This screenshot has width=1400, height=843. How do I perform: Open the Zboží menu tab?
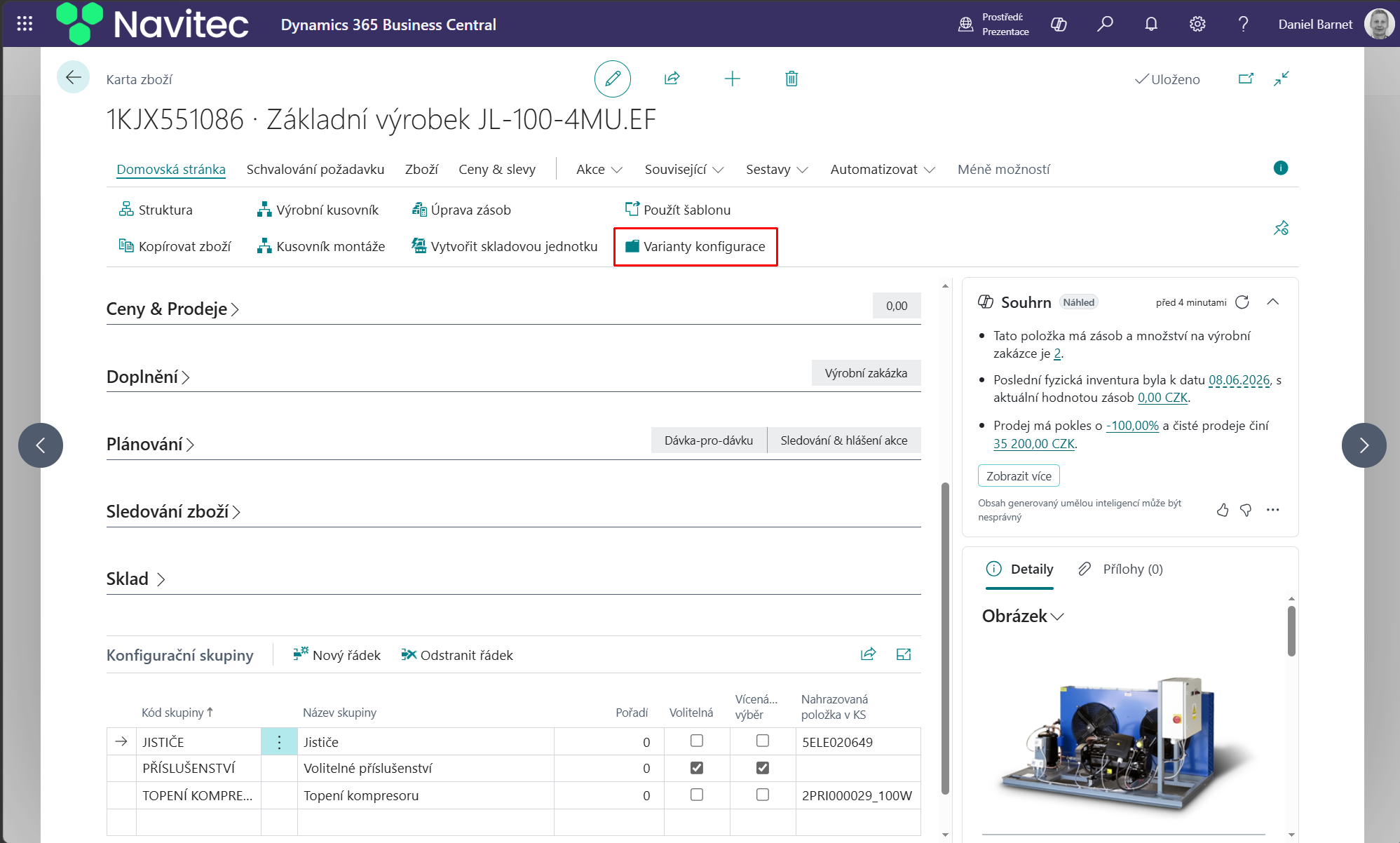421,169
